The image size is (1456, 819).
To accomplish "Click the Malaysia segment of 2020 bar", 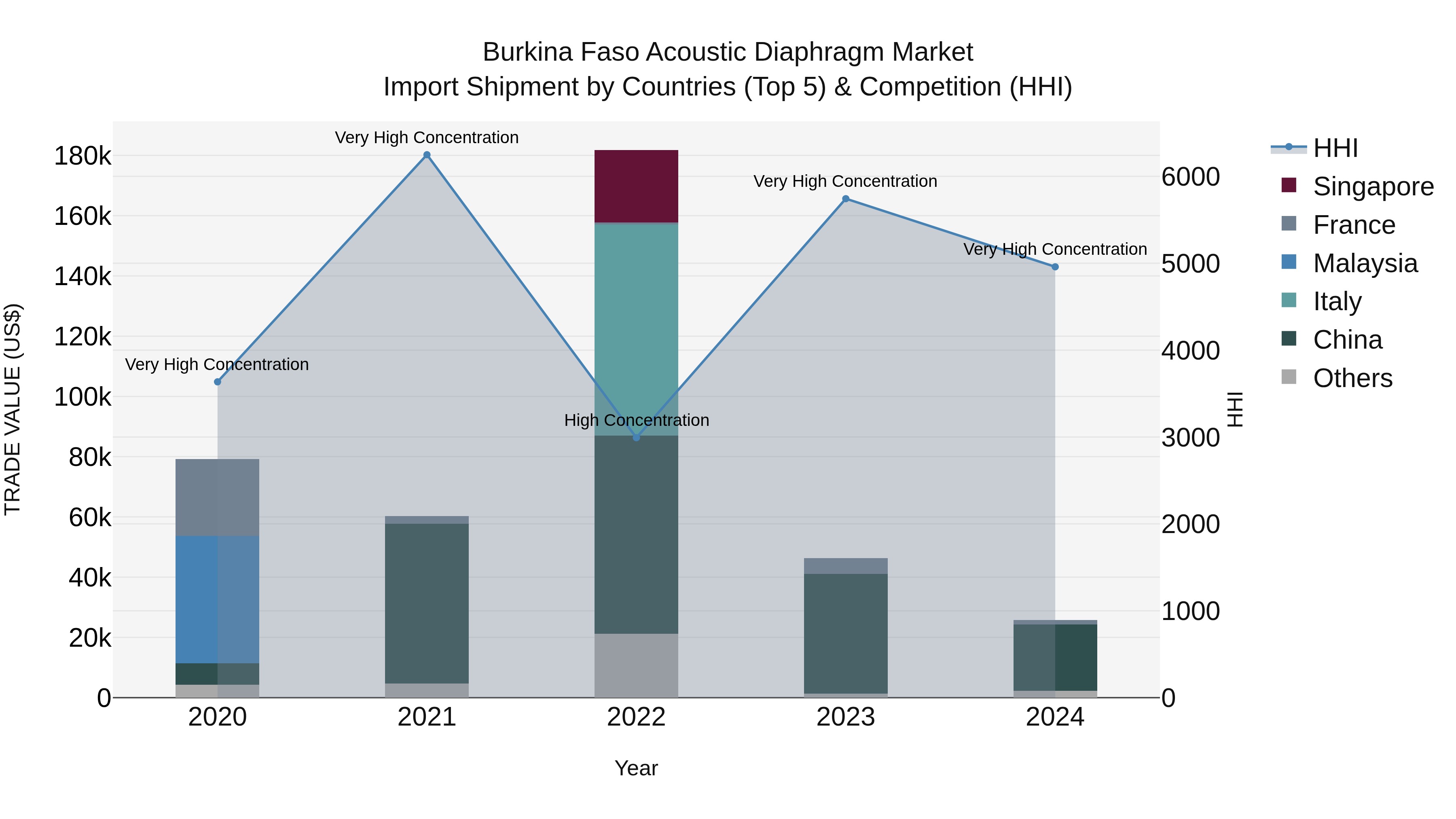I will point(218,600).
